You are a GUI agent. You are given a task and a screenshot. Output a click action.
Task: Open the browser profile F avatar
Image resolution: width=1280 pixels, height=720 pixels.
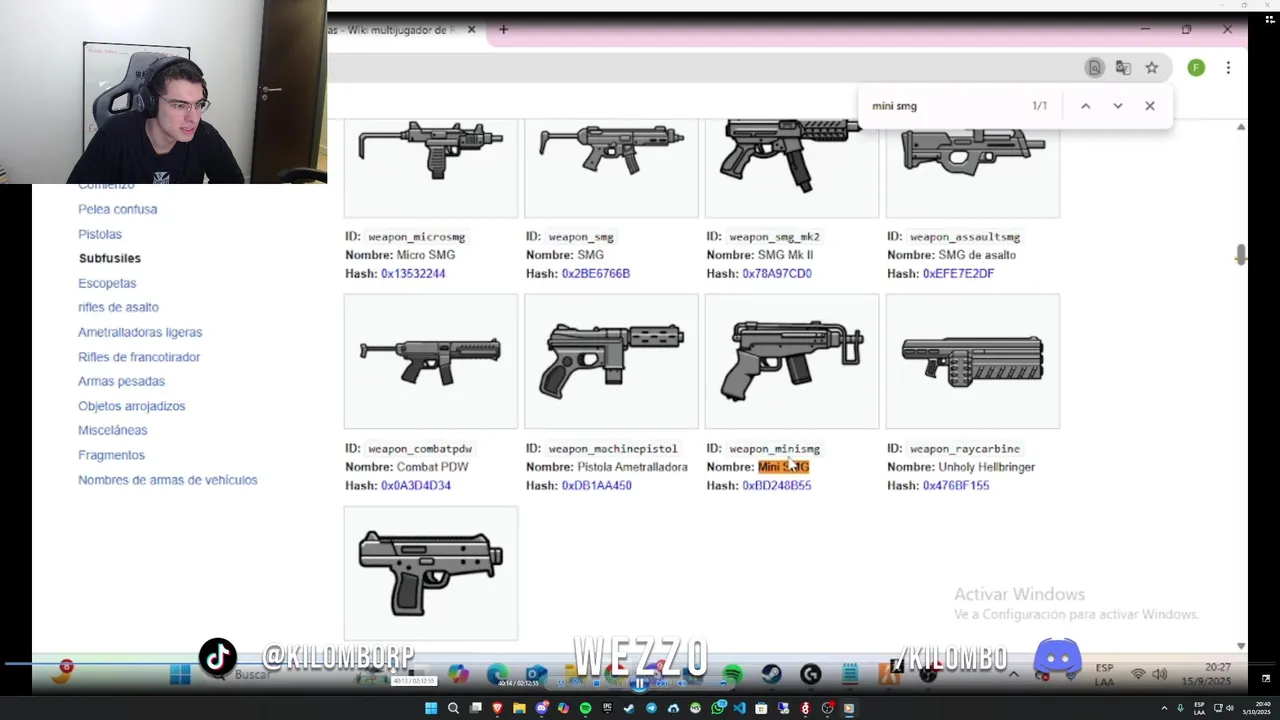pos(1196,68)
